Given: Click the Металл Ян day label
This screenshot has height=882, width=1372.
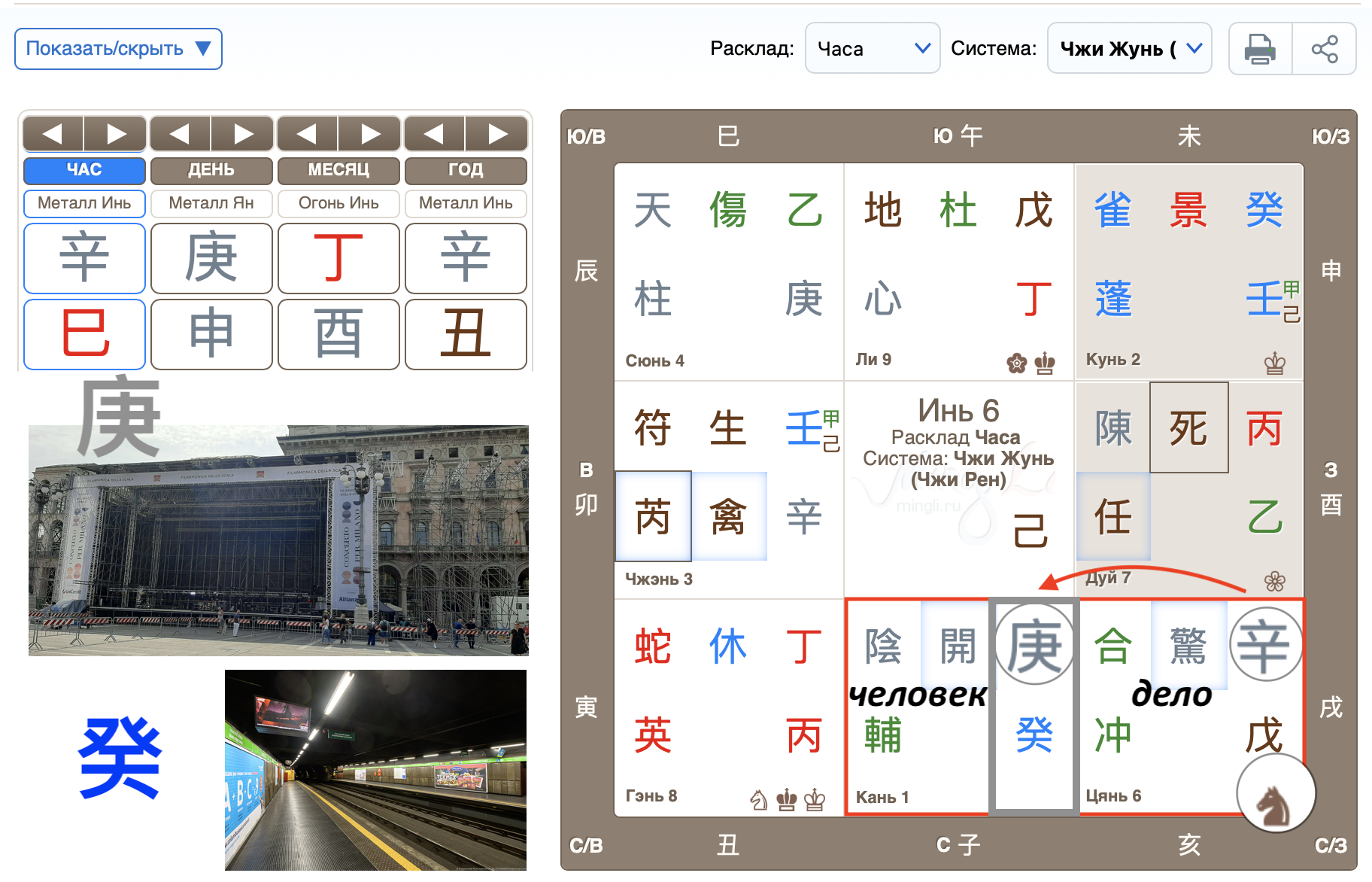Looking at the screenshot, I should (x=211, y=203).
